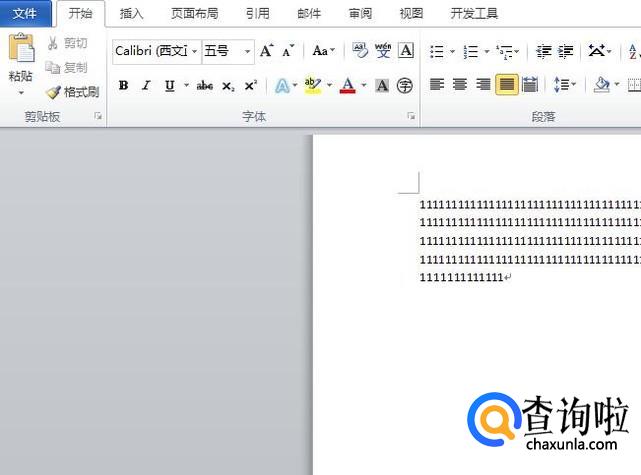Click the Text Effects glowing A icon

pyautogui.click(x=282, y=86)
